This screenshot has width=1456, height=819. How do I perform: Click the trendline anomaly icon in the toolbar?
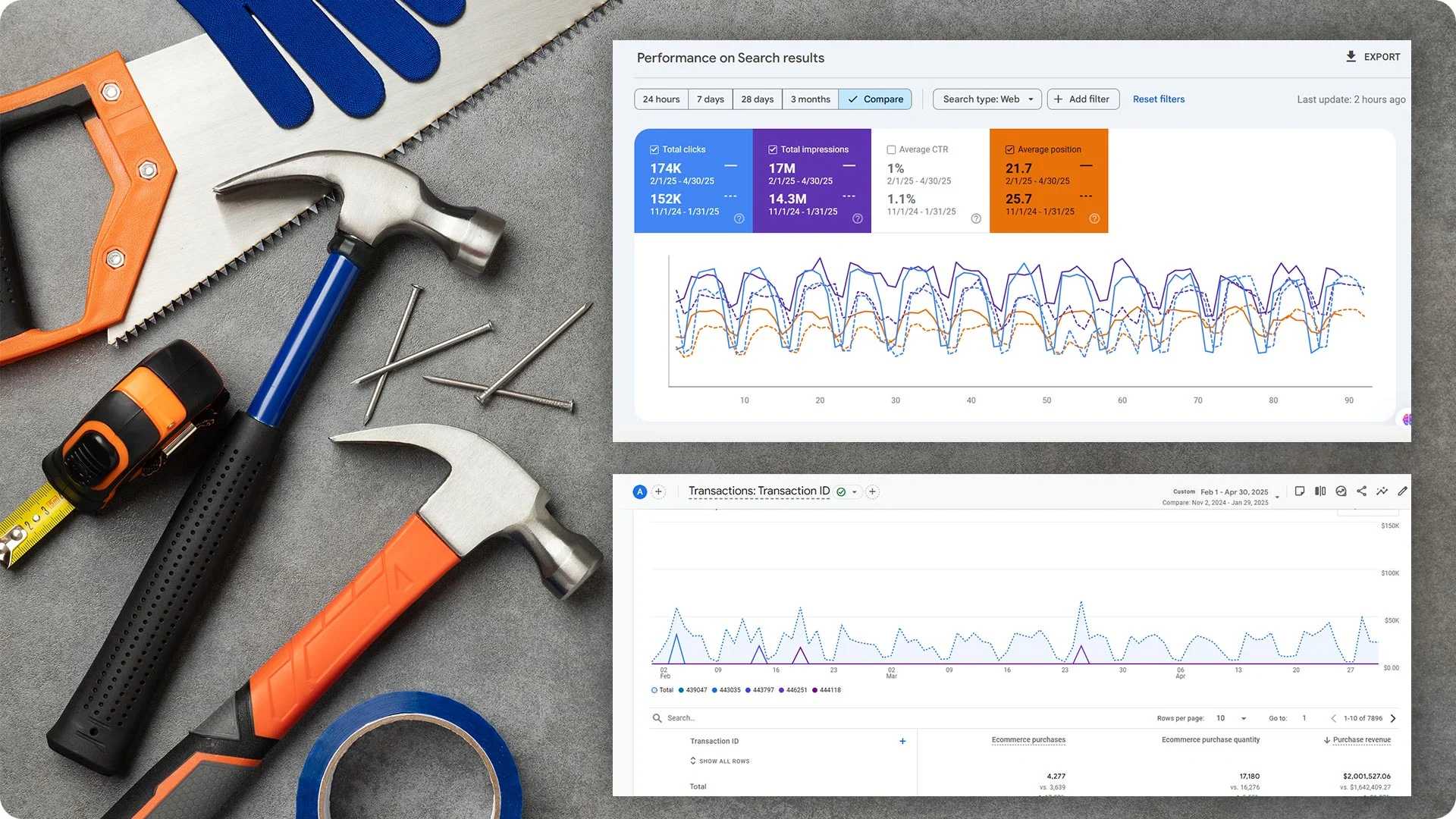(x=1382, y=491)
